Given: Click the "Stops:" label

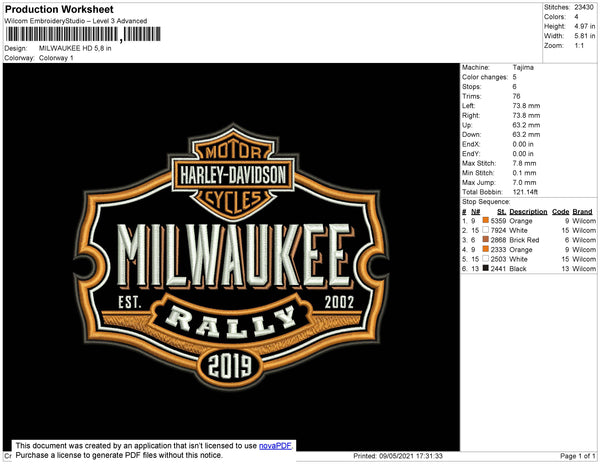Looking at the screenshot, I should pyautogui.click(x=472, y=87).
